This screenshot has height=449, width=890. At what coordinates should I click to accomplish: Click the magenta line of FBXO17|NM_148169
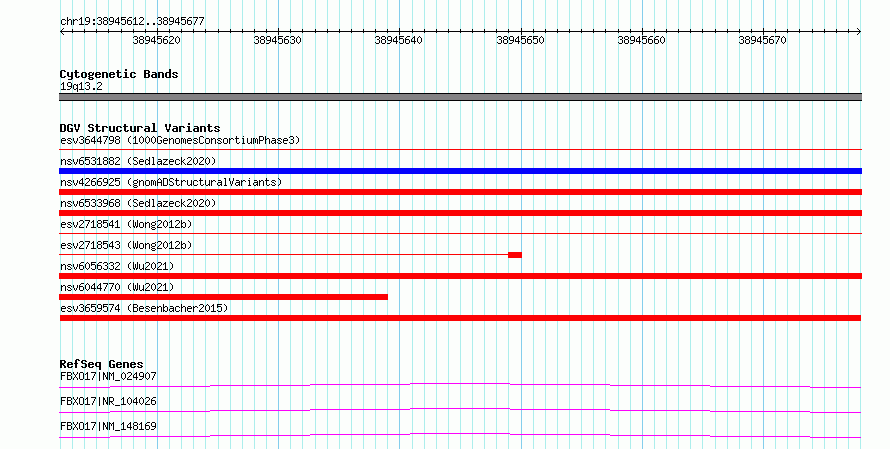click(460, 435)
